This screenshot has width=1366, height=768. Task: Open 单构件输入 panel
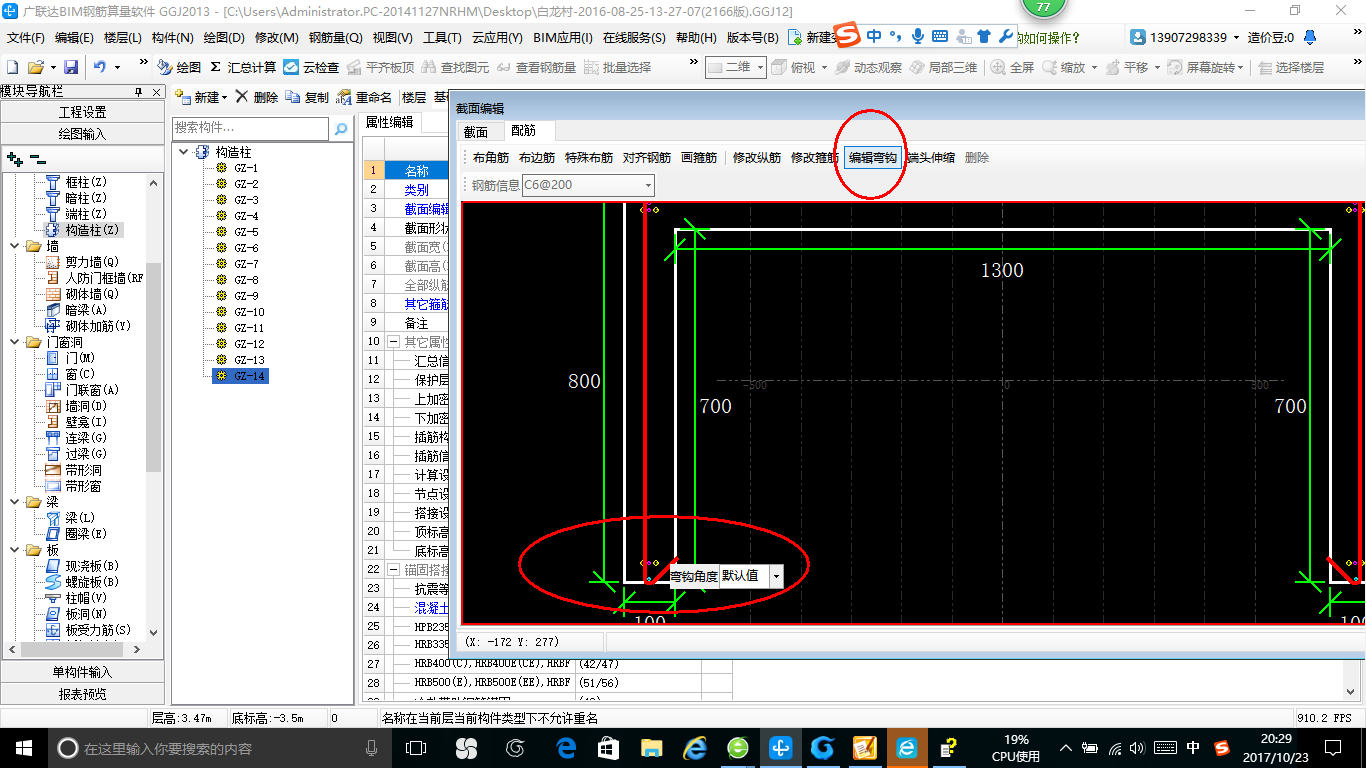[x=83, y=672]
